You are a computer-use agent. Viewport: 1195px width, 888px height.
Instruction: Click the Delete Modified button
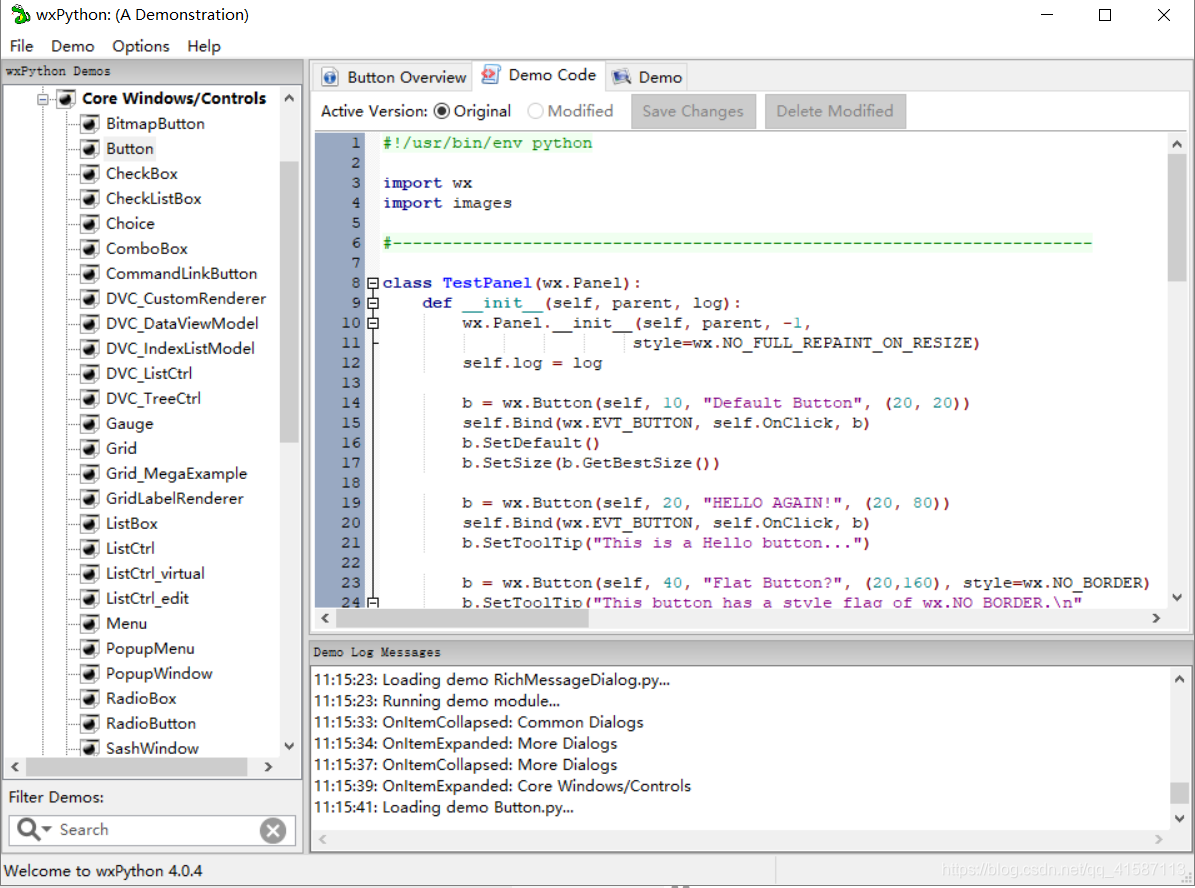point(835,111)
